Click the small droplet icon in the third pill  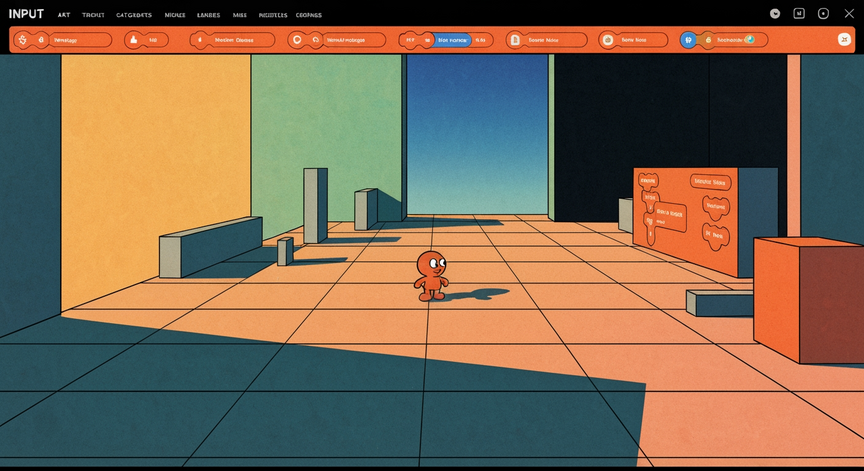200,40
